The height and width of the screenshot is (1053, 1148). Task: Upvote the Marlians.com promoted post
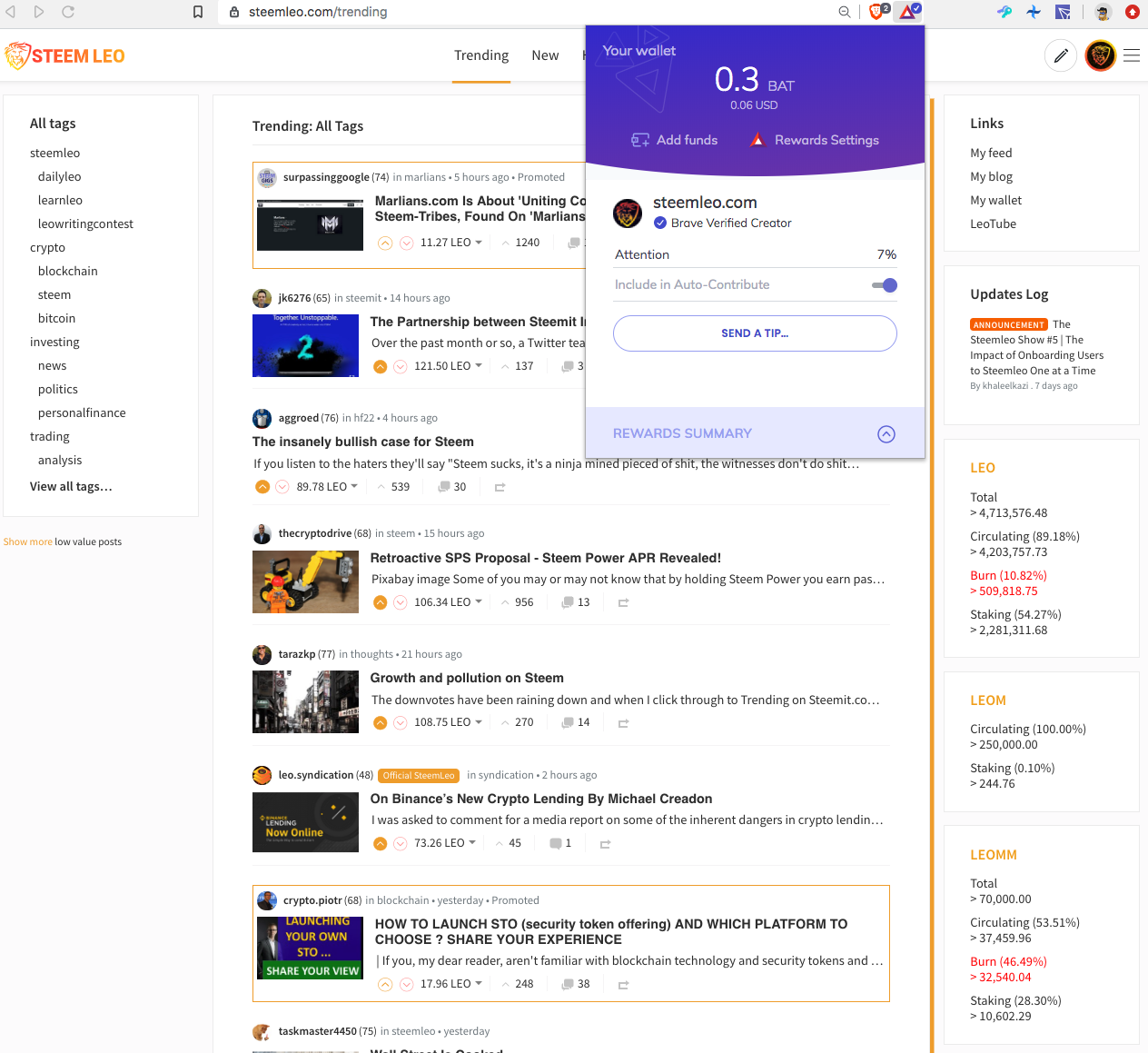coord(385,243)
